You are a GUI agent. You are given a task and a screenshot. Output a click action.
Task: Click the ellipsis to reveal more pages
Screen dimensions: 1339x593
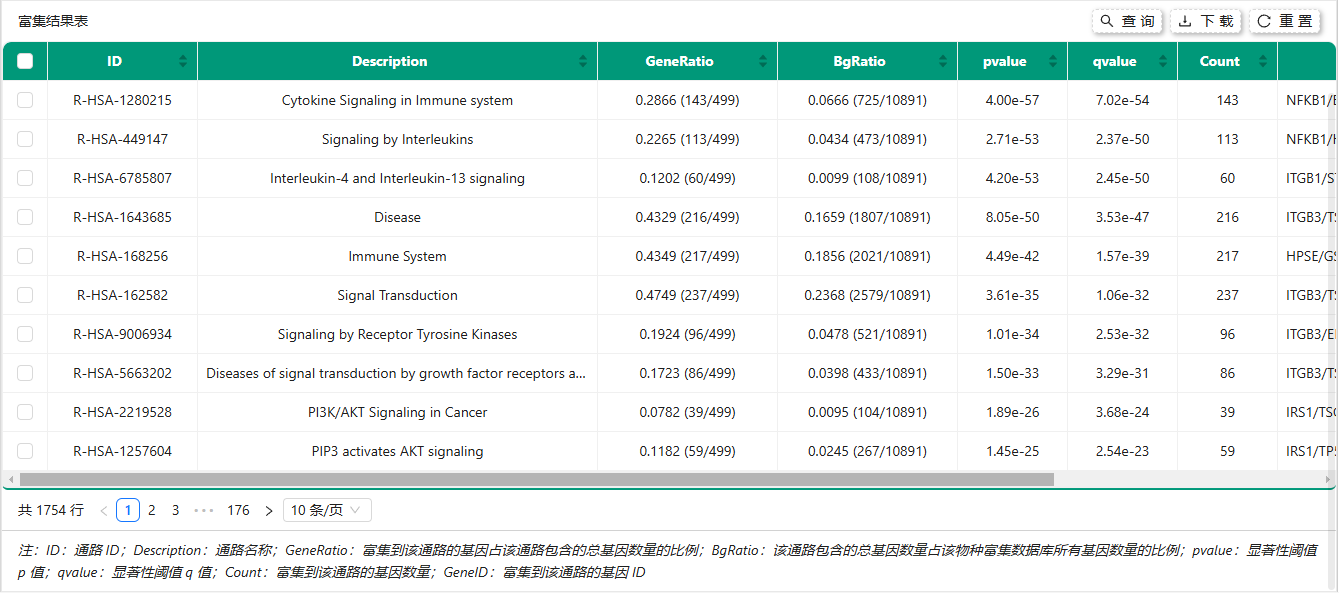pyautogui.click(x=205, y=510)
